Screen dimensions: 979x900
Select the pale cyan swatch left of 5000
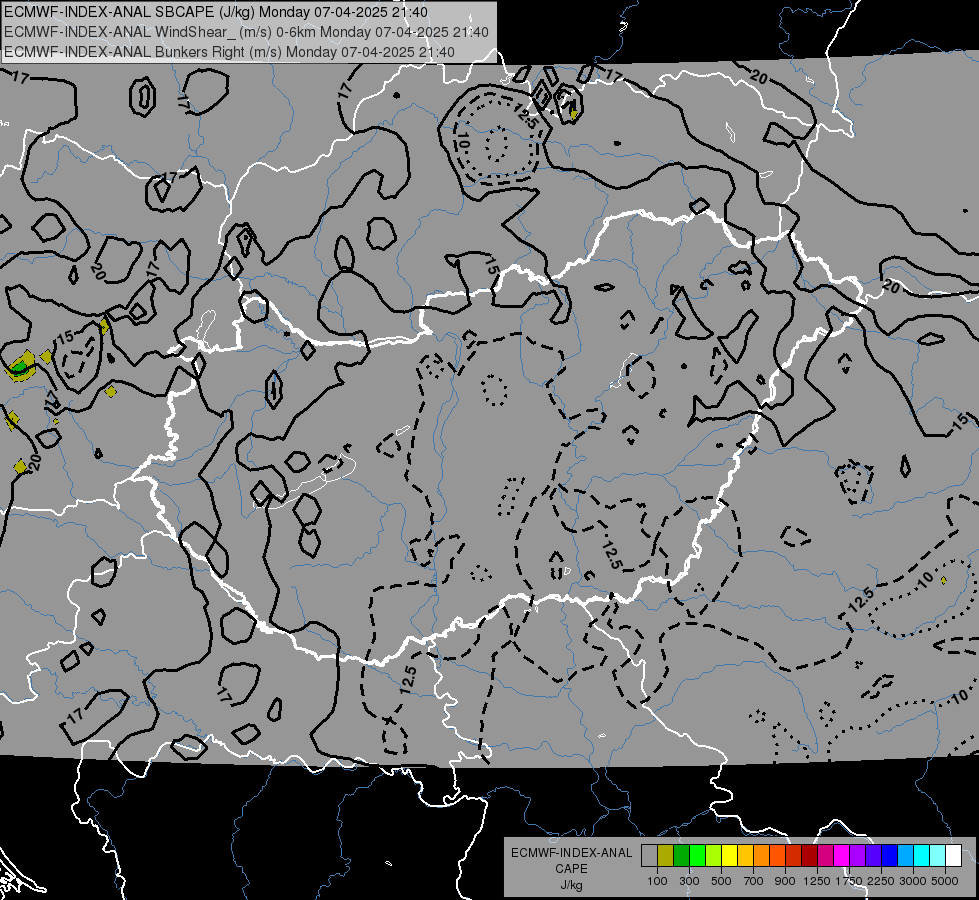point(938,856)
